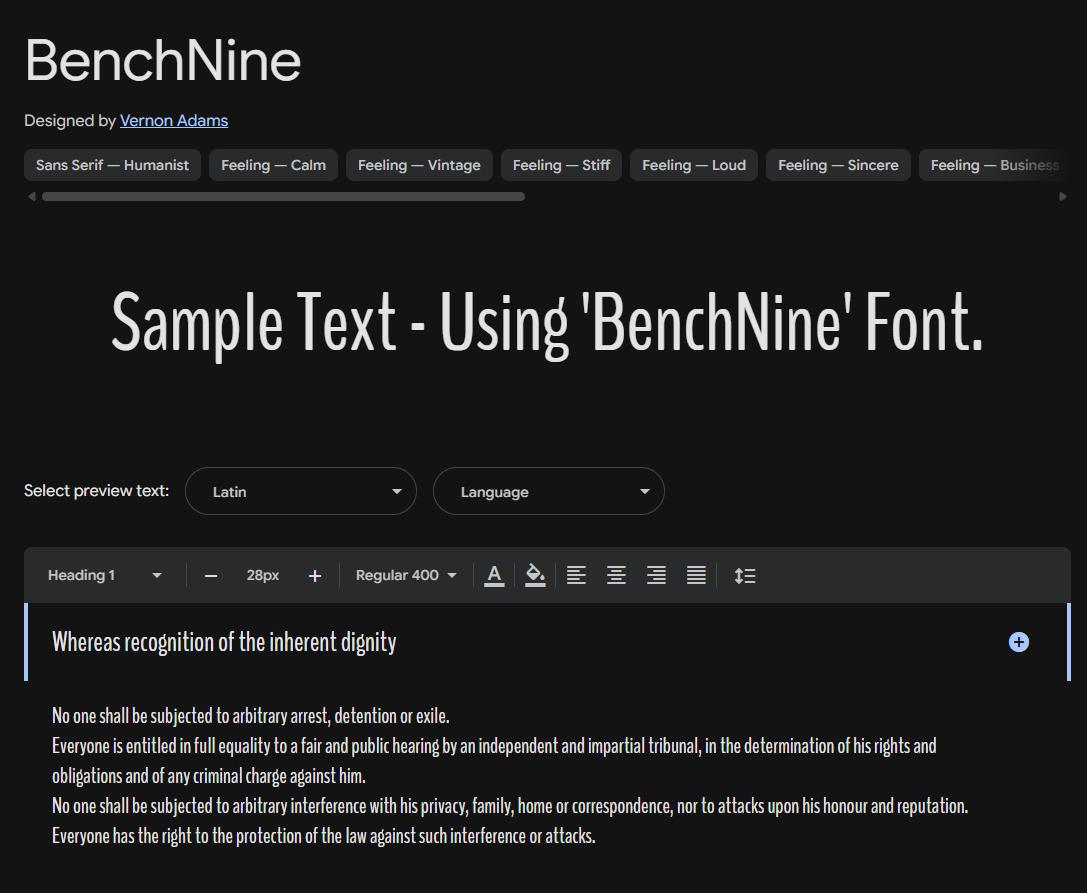
Task: Select the Feeling — Calm tag
Action: (x=273, y=165)
